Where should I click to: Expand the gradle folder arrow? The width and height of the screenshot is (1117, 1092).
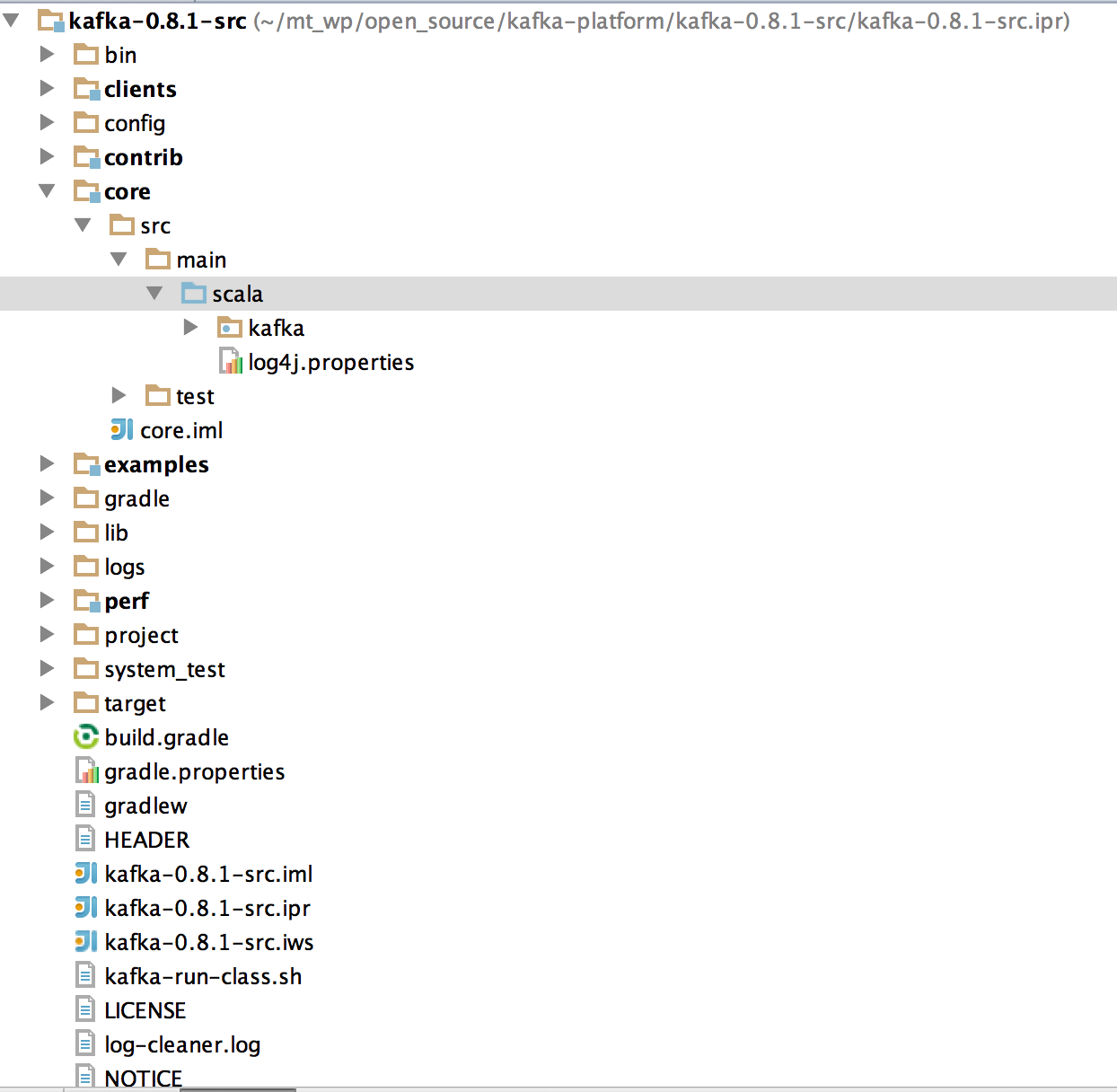(48, 498)
